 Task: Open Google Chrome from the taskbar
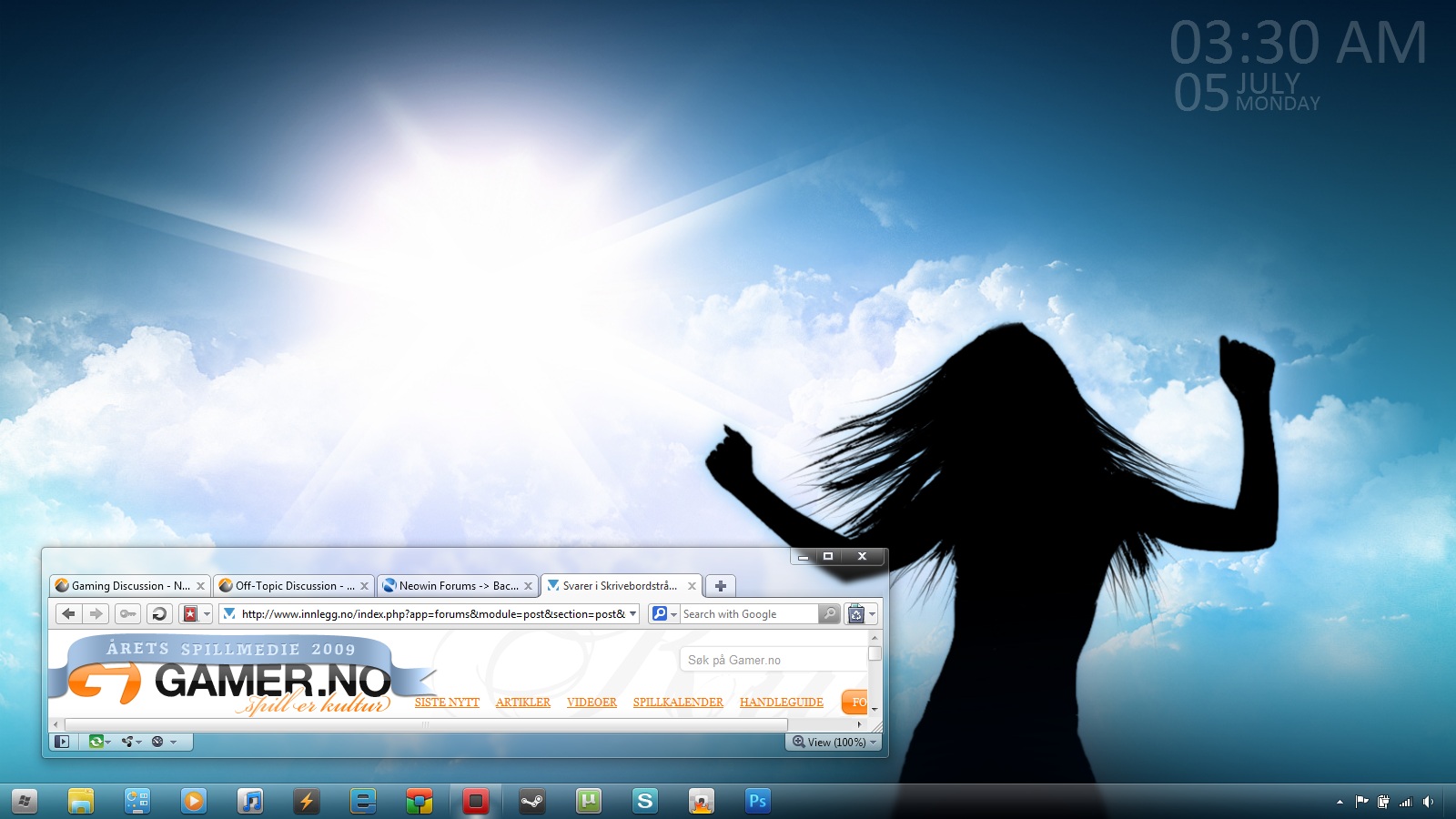click(x=420, y=801)
